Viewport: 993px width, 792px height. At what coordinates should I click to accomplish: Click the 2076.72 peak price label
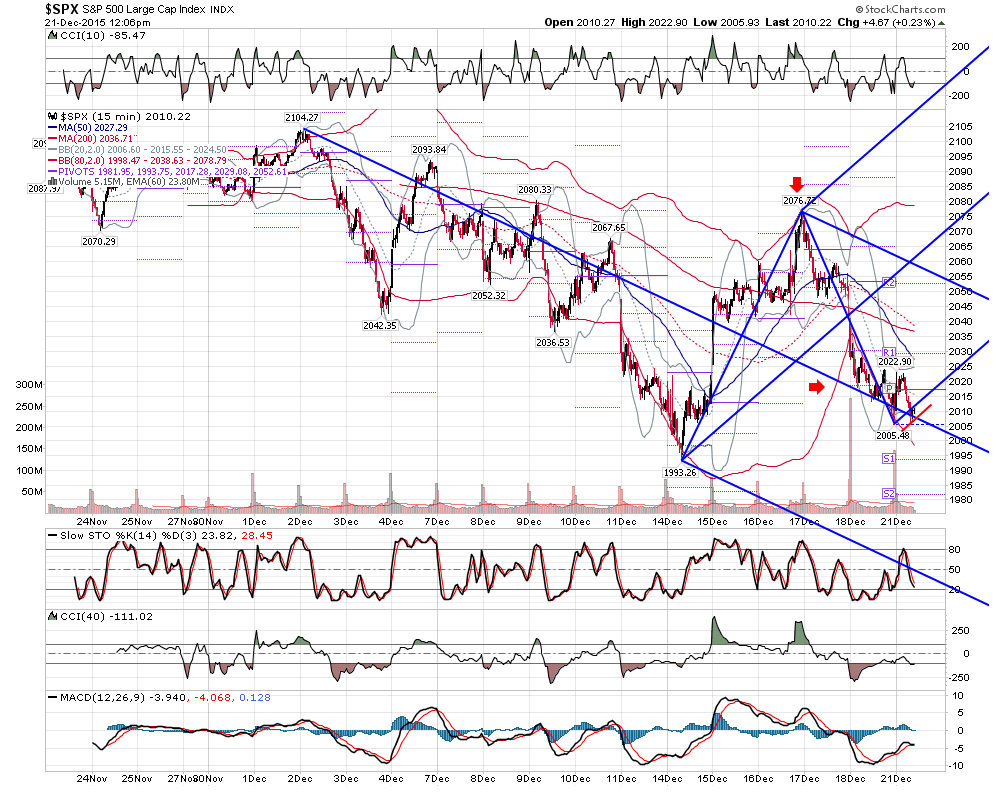point(800,201)
